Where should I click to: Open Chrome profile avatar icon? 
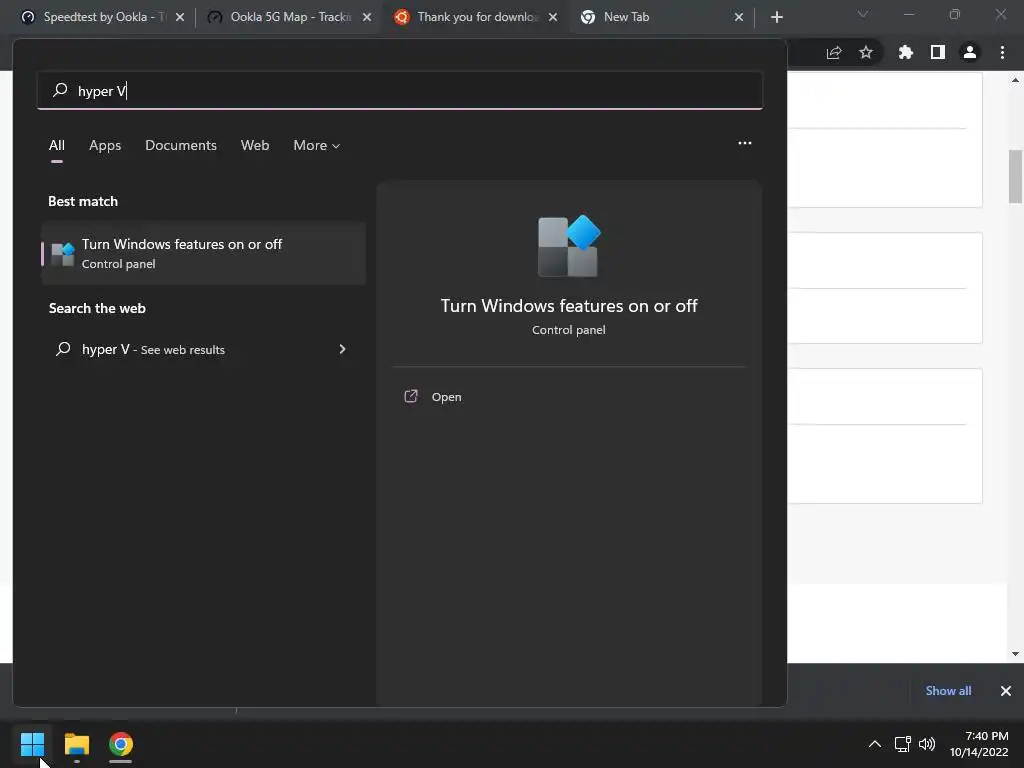coord(970,52)
